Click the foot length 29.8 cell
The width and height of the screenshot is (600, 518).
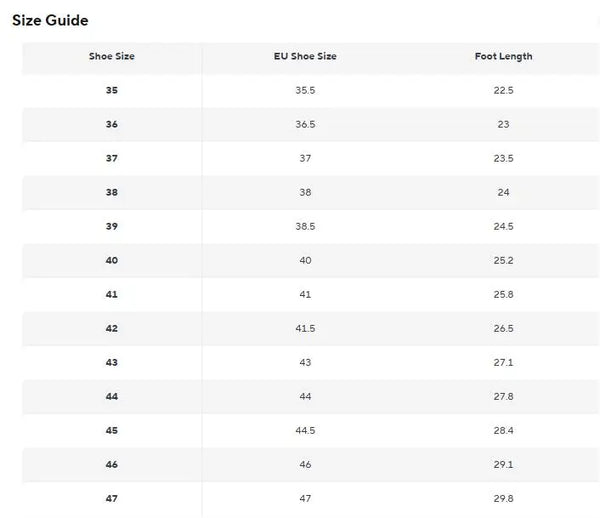point(503,498)
